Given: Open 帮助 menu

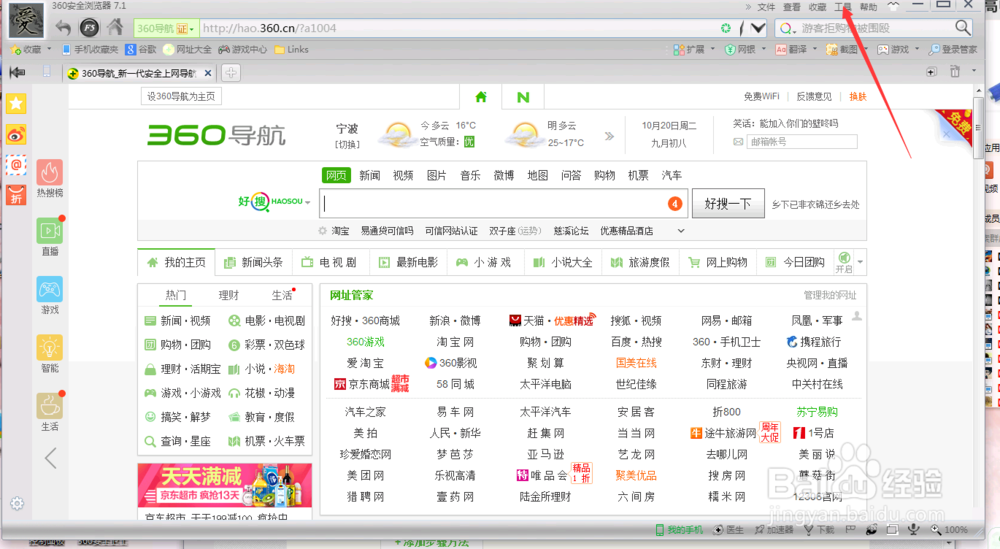Looking at the screenshot, I should click(x=868, y=7).
